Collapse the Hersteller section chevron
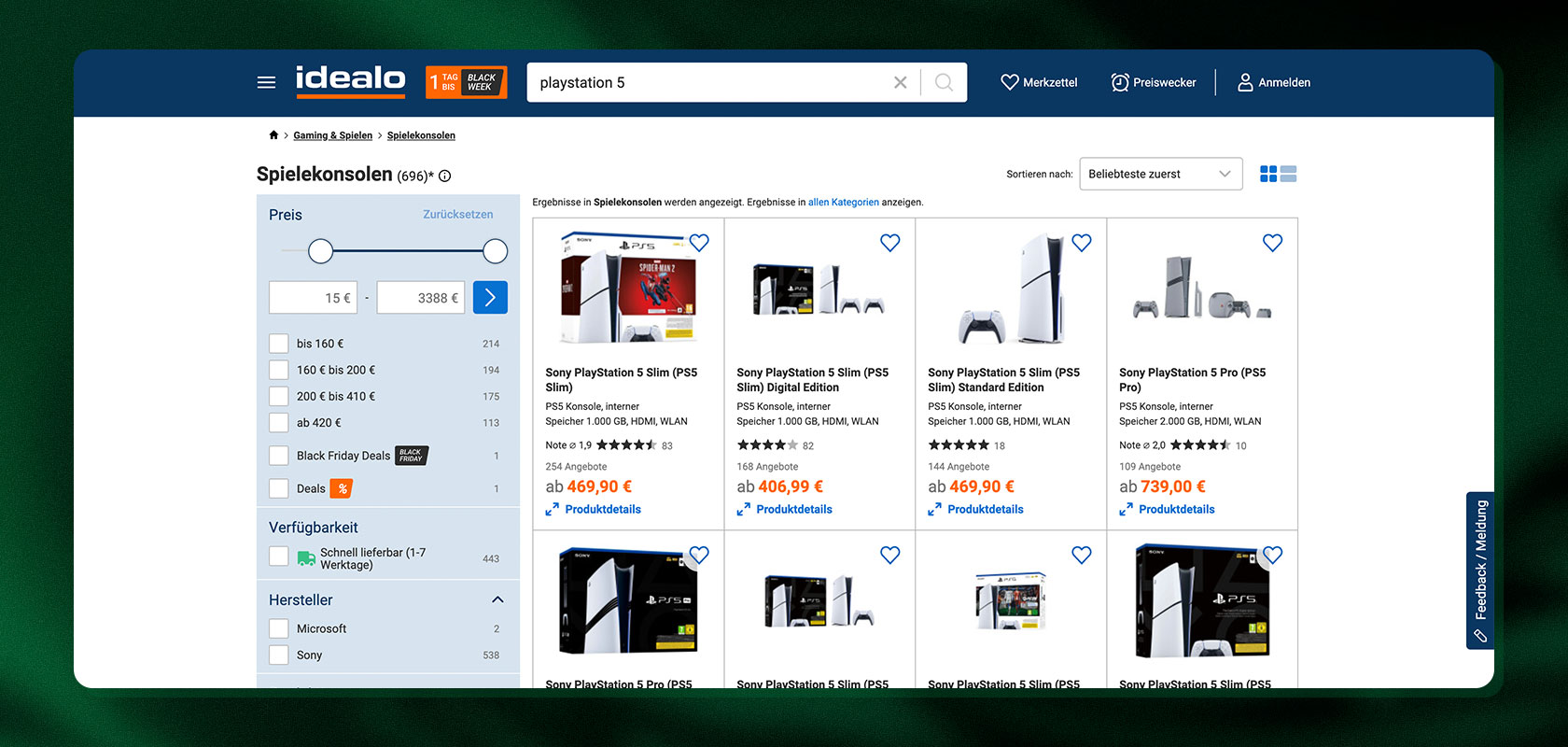The width and height of the screenshot is (1568, 747). (497, 599)
